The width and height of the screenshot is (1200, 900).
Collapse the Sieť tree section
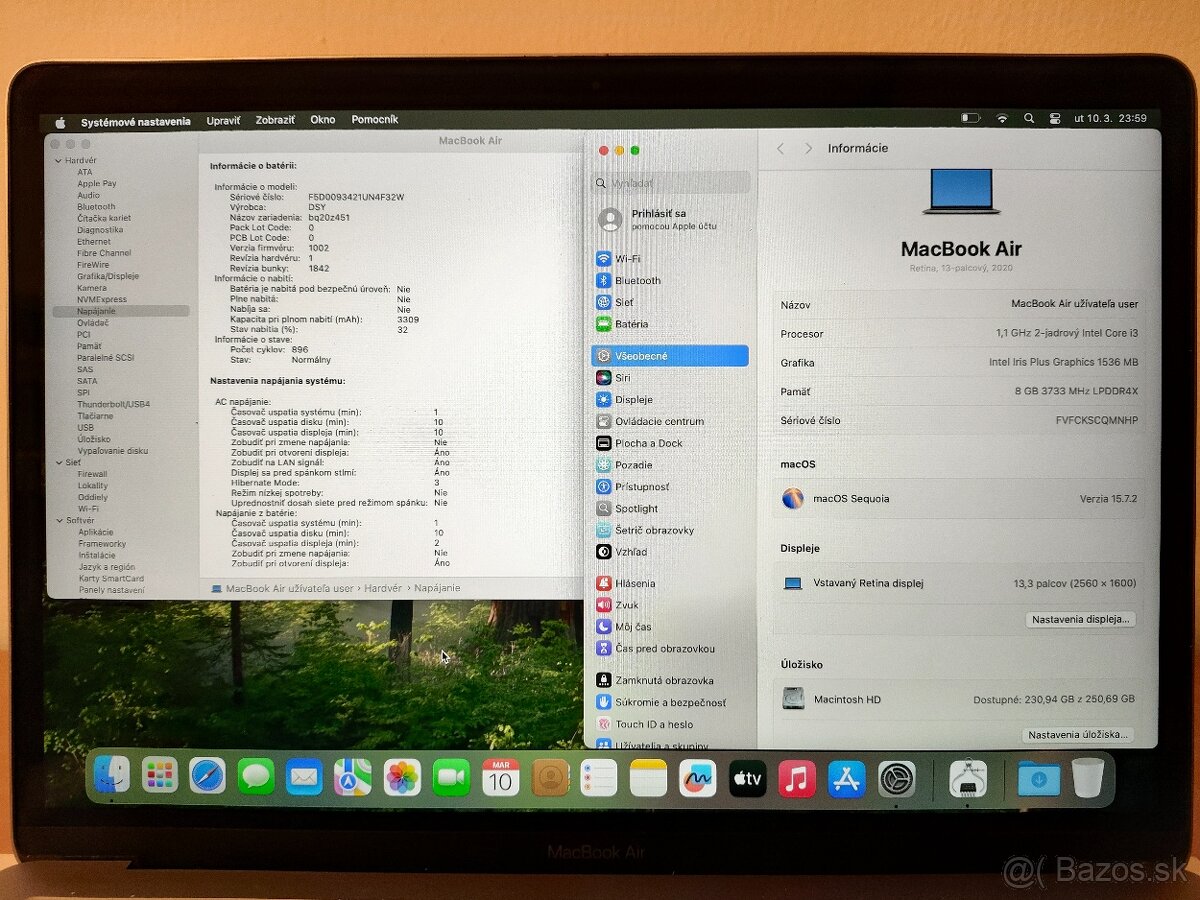(61, 463)
